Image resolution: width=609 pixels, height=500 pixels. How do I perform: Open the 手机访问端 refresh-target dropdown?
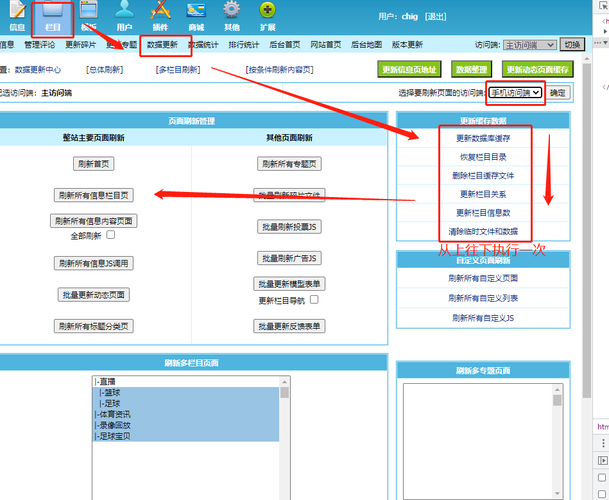tap(515, 92)
